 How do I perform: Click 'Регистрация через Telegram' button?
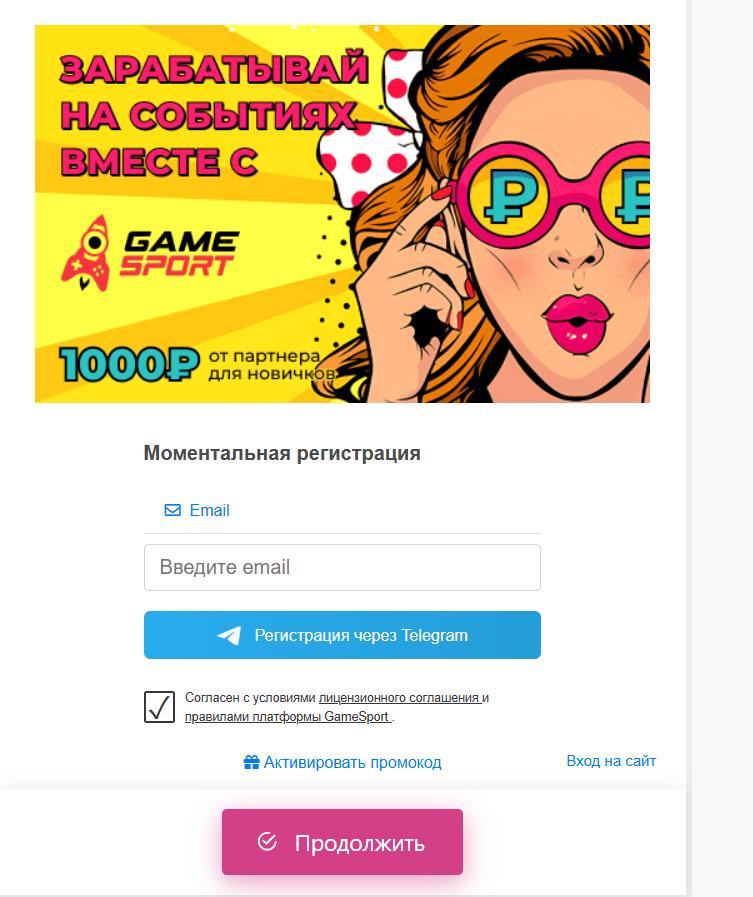342,635
